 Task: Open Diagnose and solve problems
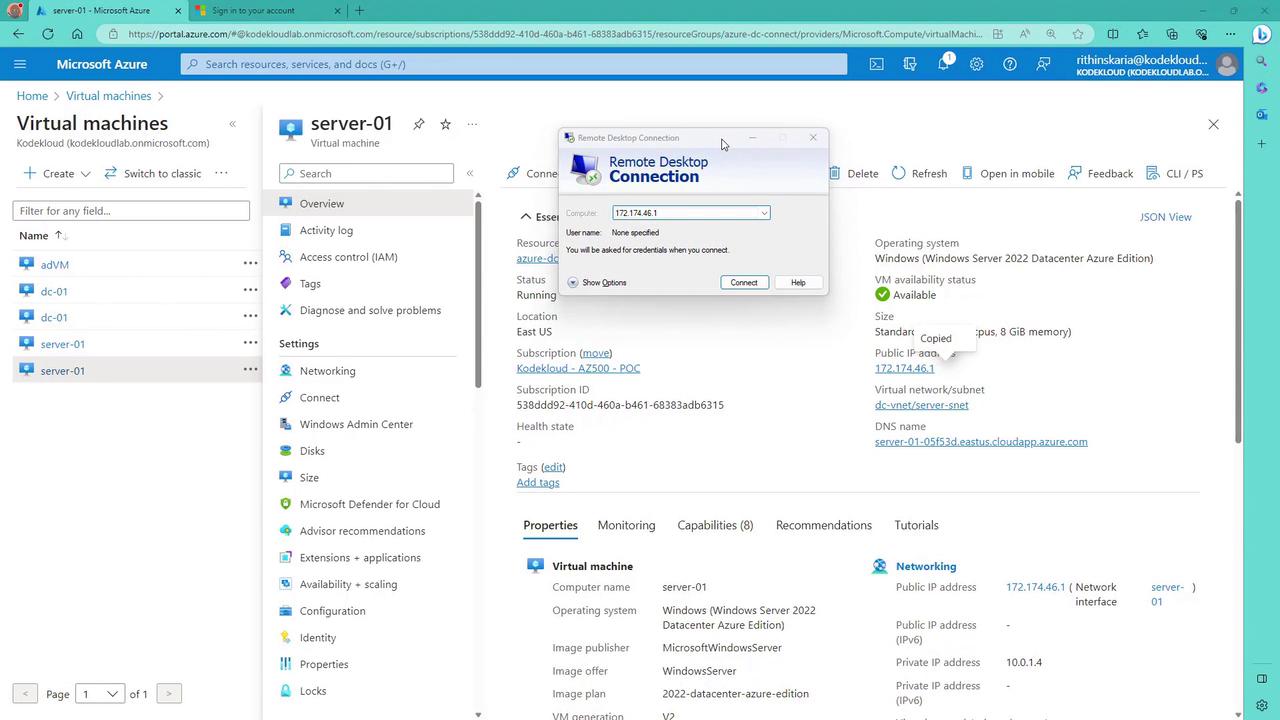coord(370,310)
